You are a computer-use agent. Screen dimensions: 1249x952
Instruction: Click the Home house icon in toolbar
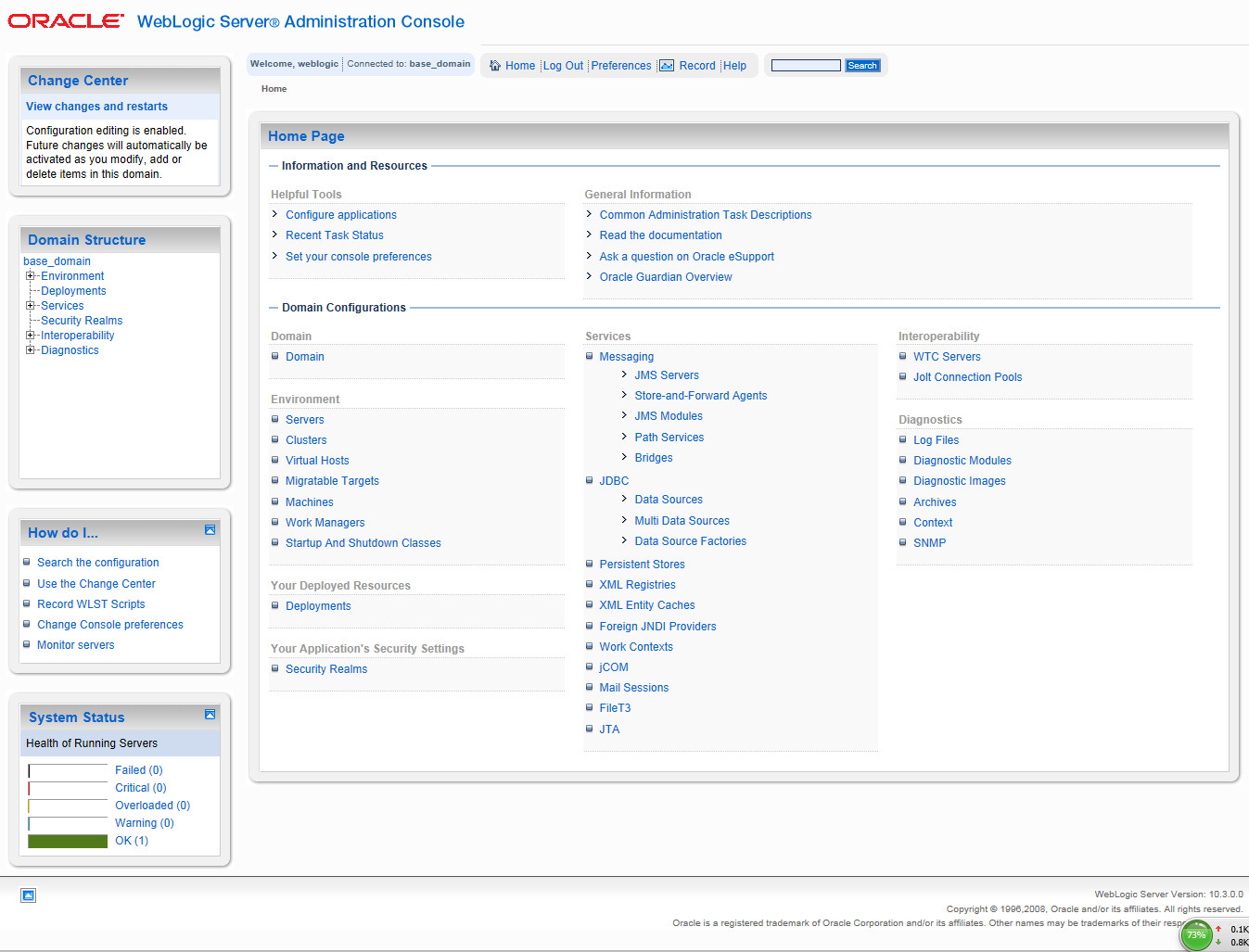coord(495,66)
